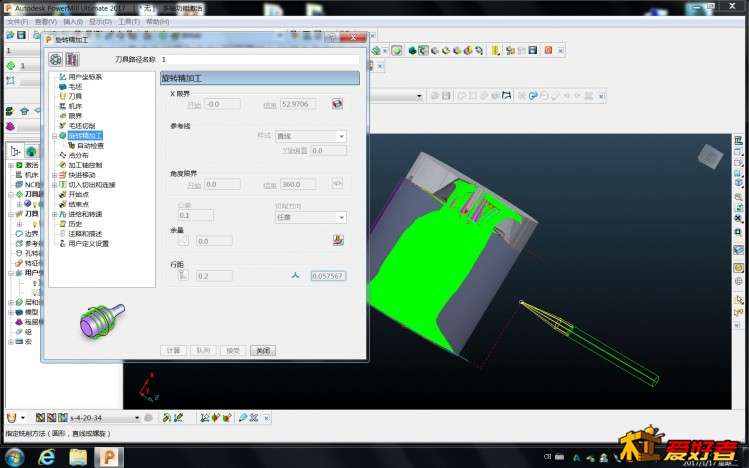Open the 文件(F) menu
The width and height of the screenshot is (749, 468).
pyautogui.click(x=18, y=22)
